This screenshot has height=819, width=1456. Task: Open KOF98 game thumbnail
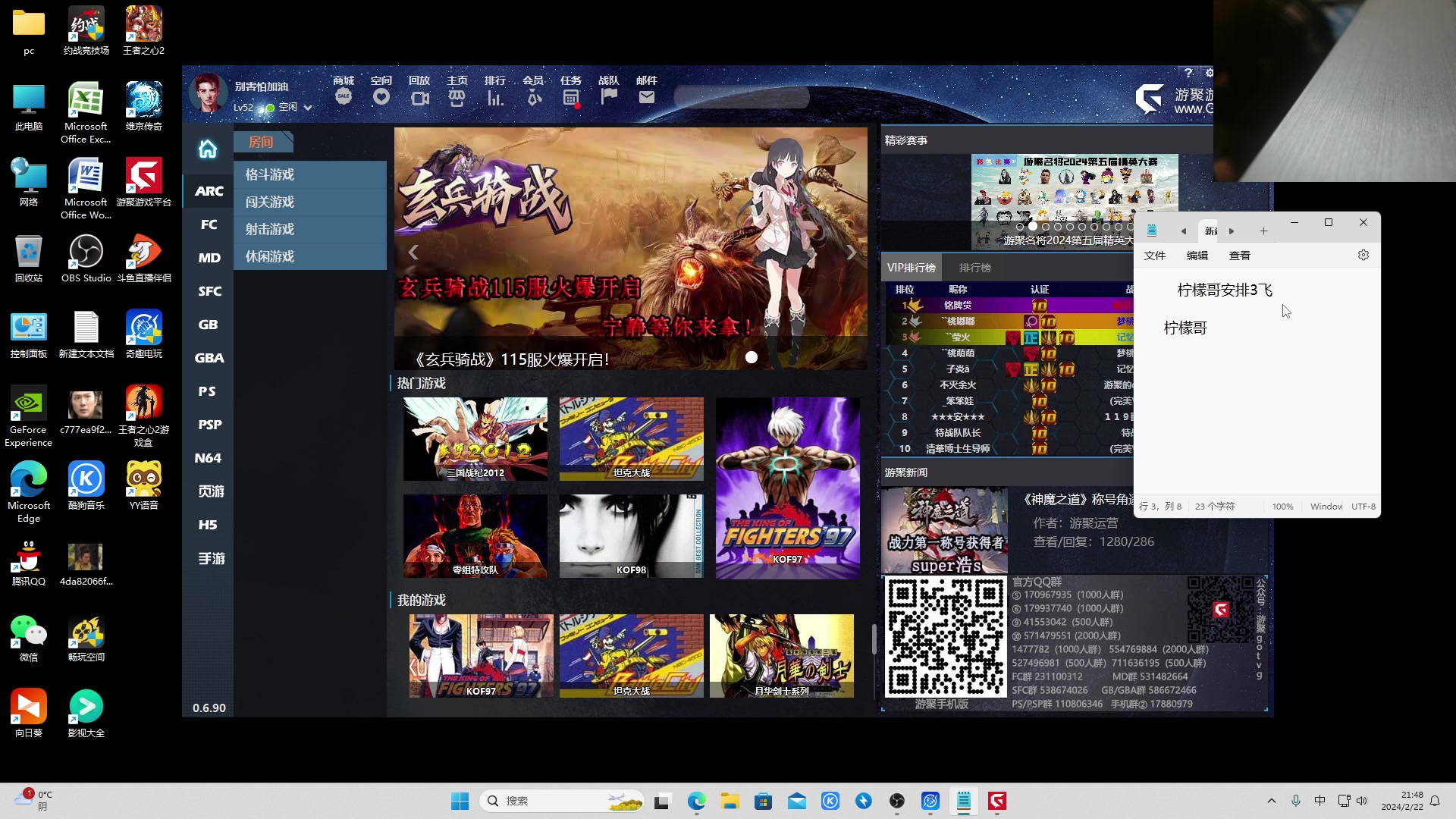(x=632, y=536)
